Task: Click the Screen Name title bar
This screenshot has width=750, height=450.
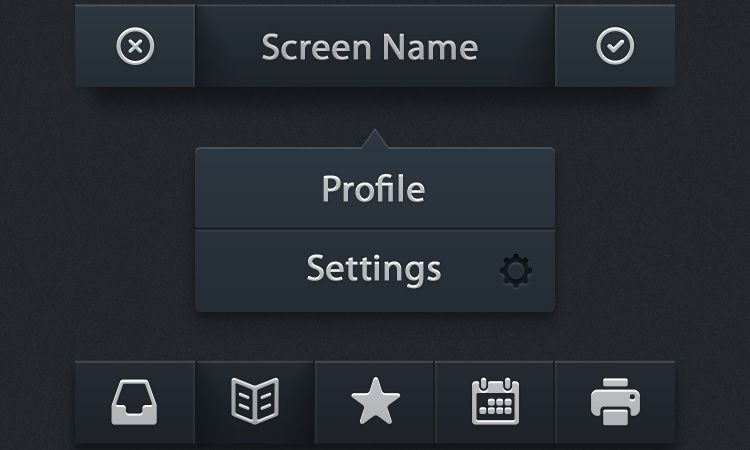Action: pyautogui.click(x=375, y=46)
